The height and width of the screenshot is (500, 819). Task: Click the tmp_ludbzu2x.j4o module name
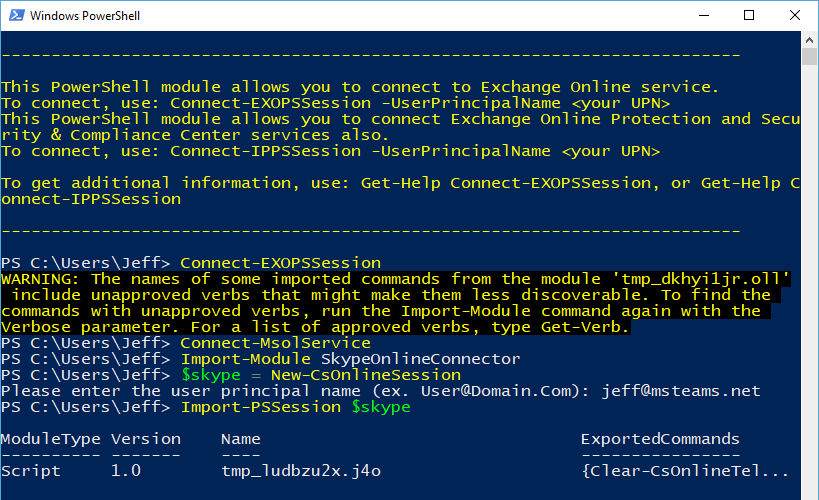pos(301,471)
